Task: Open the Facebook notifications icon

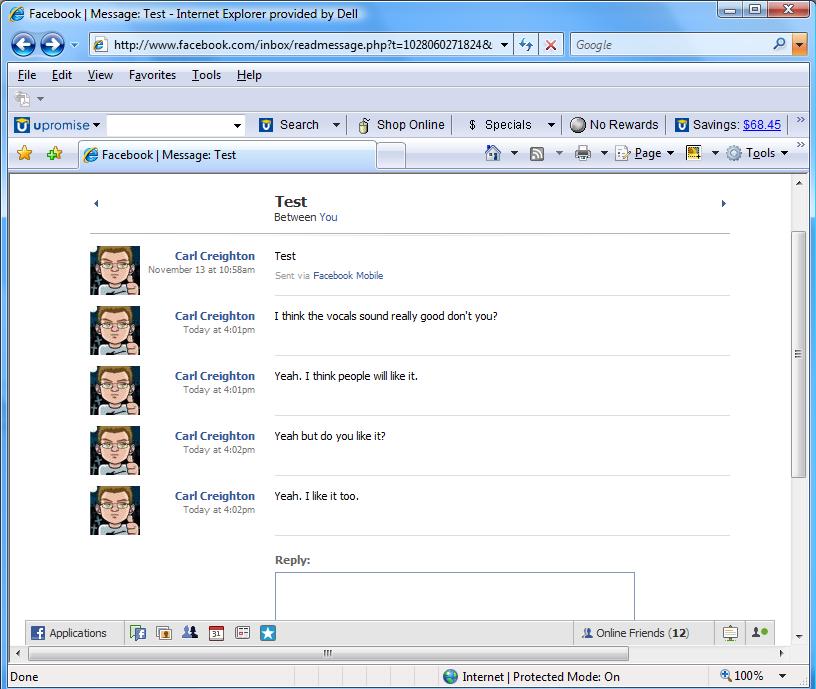Action: [x=730, y=633]
